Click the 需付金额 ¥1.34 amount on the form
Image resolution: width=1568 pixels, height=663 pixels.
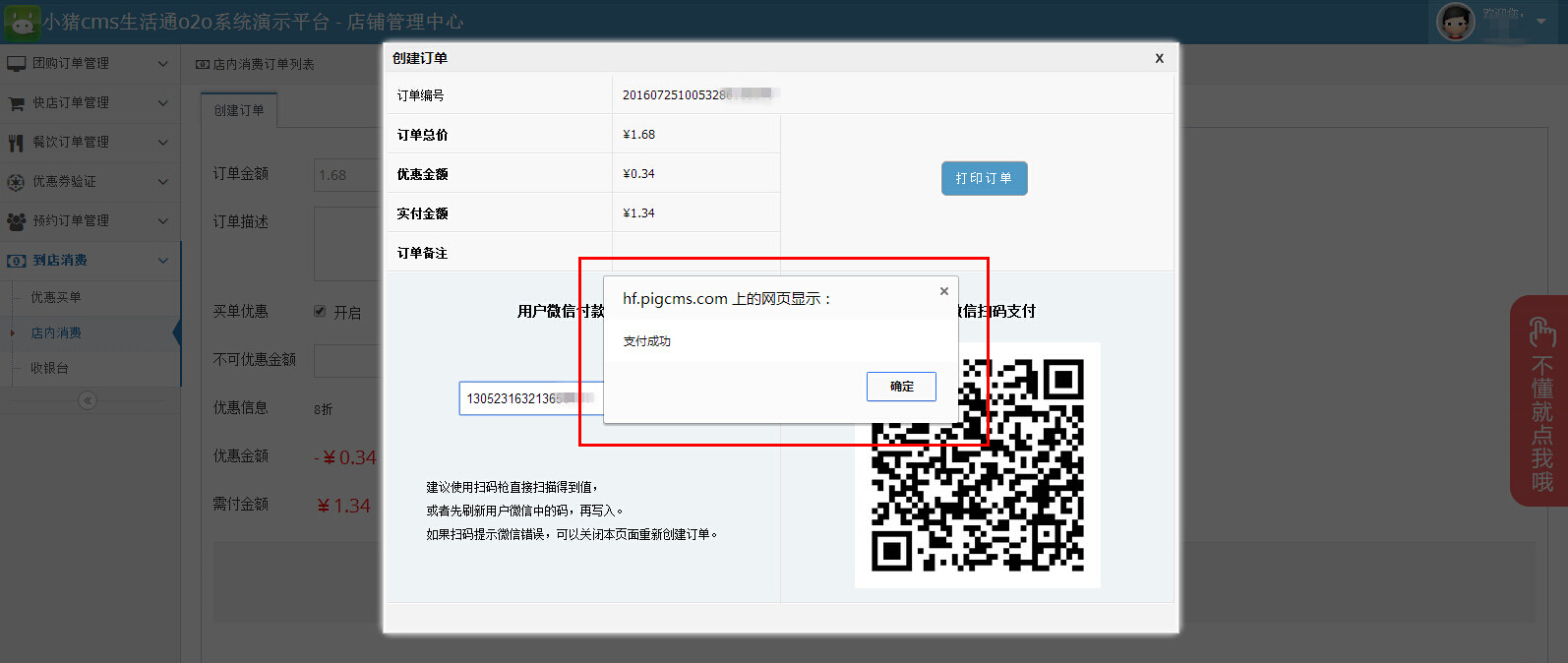coord(343,506)
